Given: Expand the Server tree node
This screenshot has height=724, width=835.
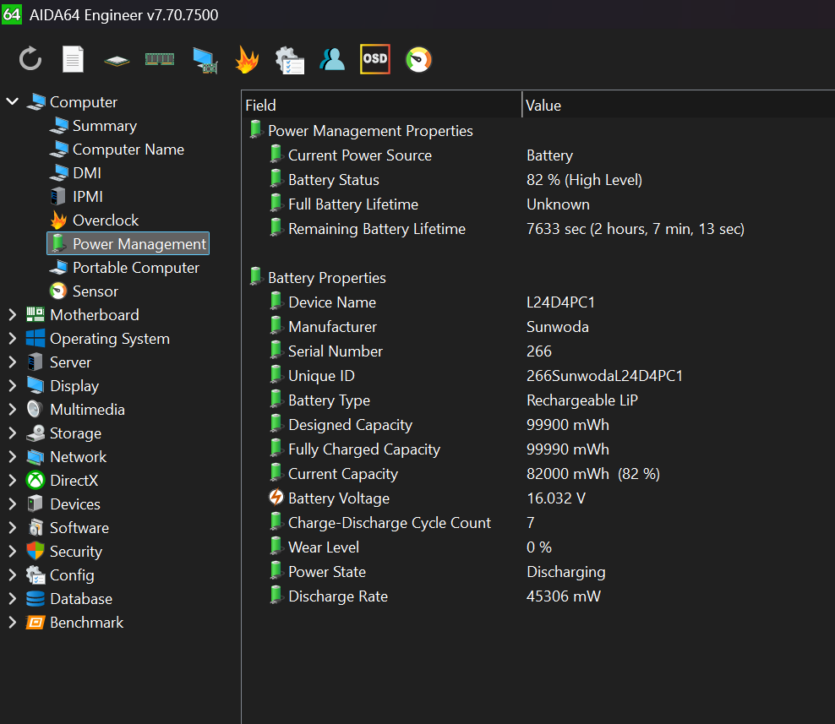Looking at the screenshot, I should point(12,362).
